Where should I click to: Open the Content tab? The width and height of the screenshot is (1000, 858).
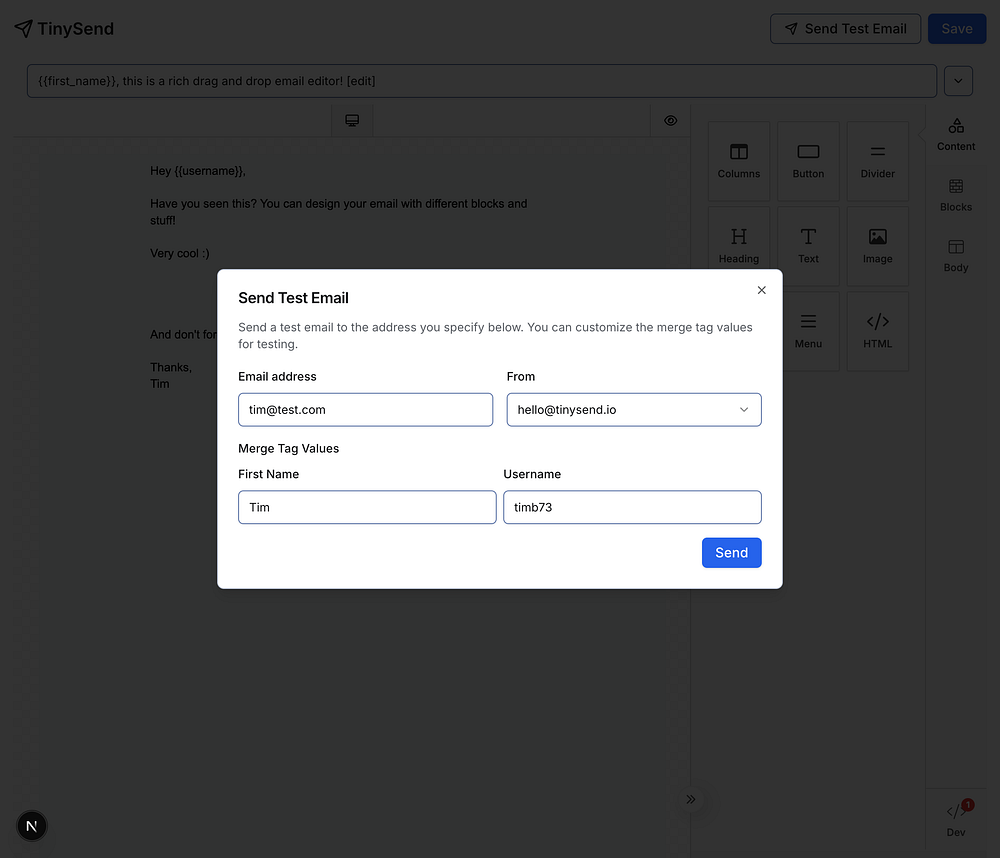coord(956,133)
